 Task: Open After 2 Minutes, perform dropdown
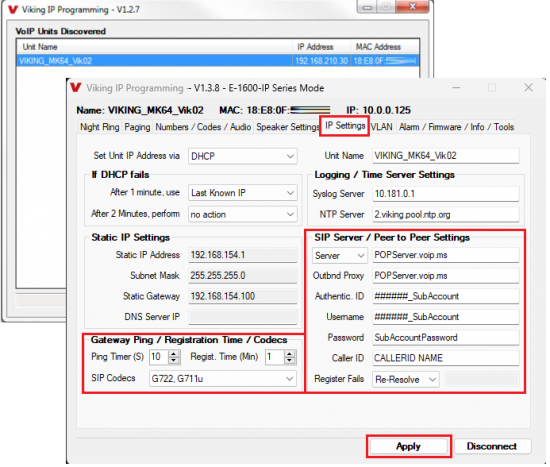click(x=243, y=214)
